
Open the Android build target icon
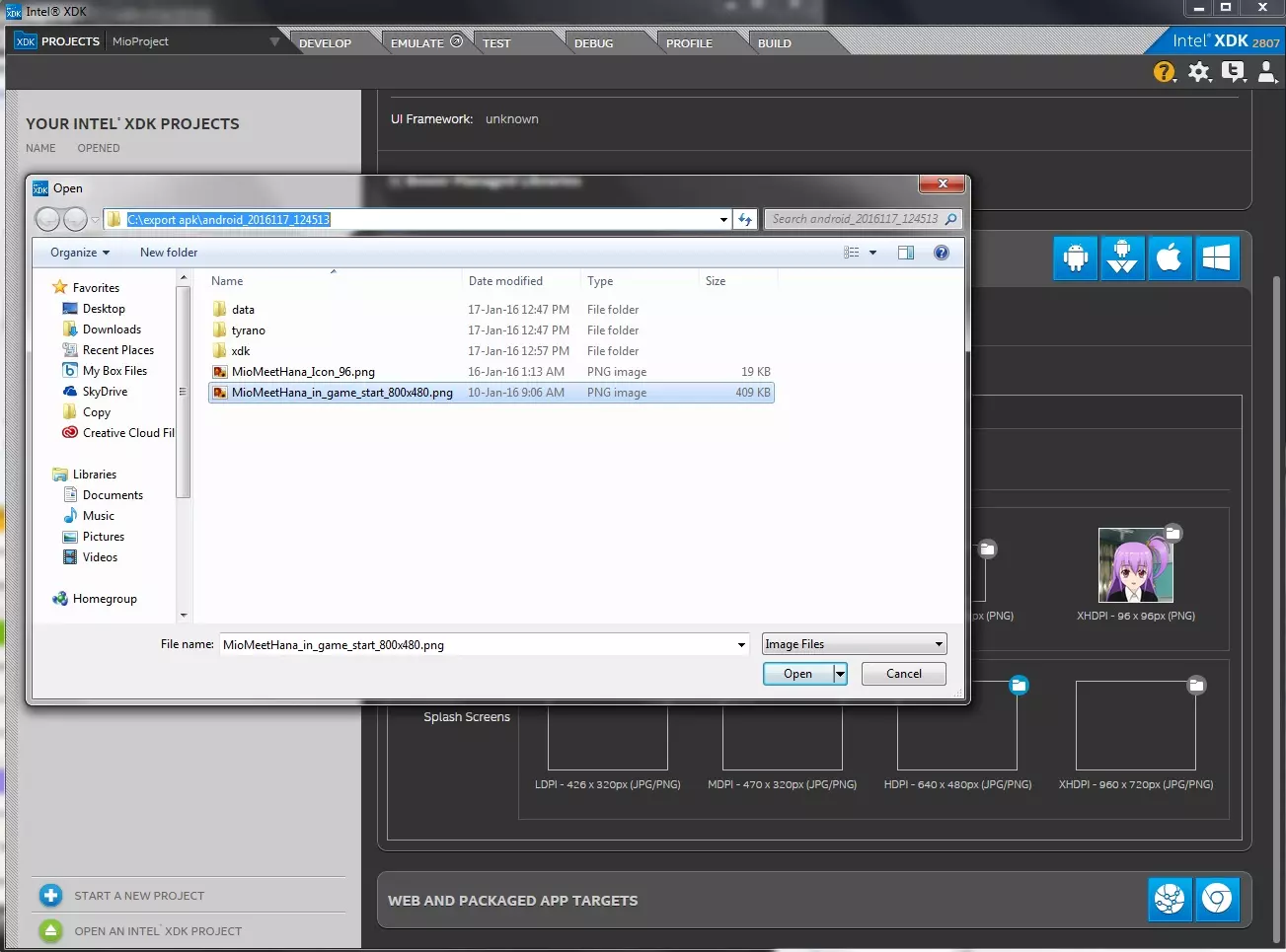click(1075, 258)
